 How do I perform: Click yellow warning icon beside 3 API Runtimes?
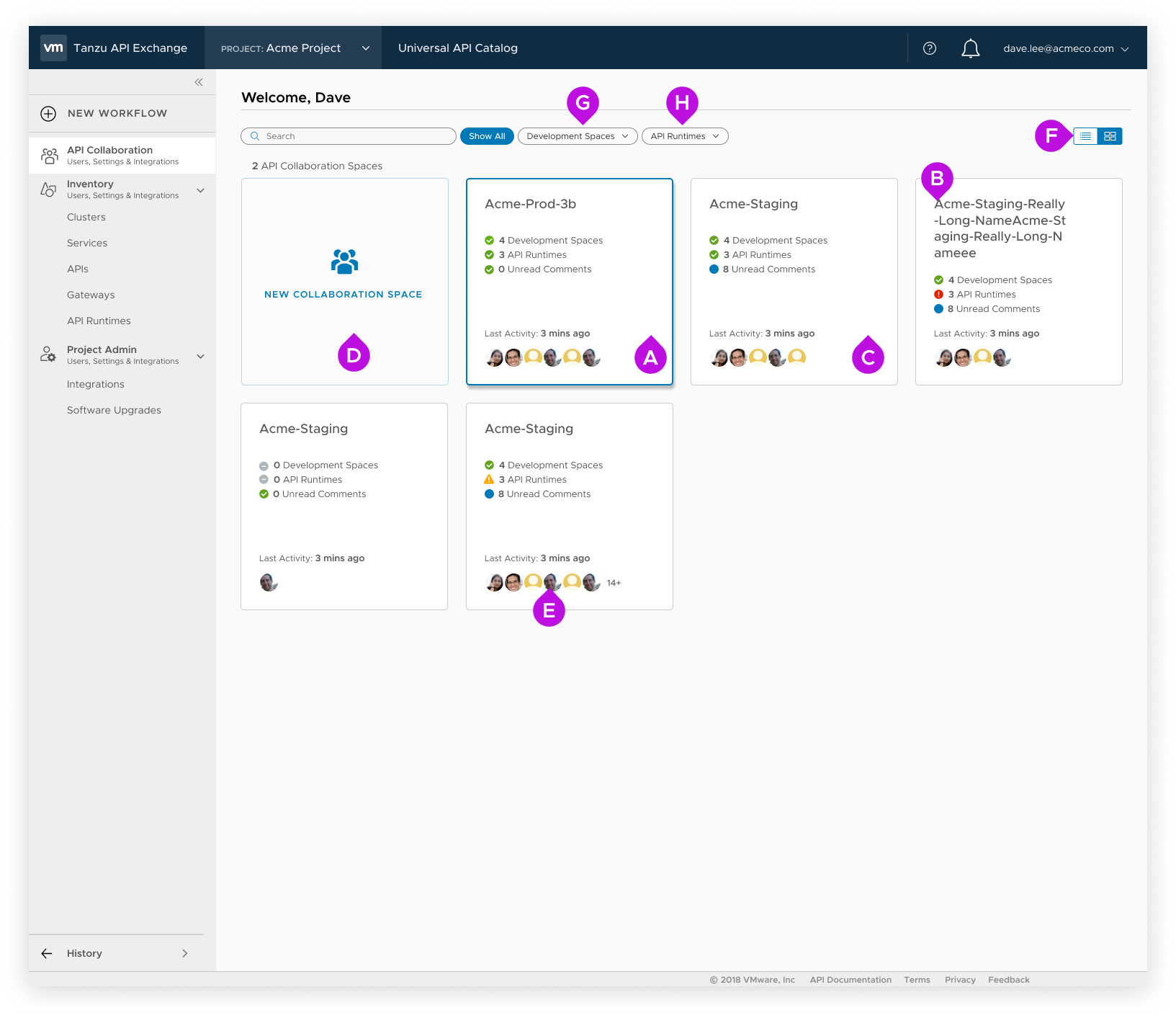(x=489, y=479)
